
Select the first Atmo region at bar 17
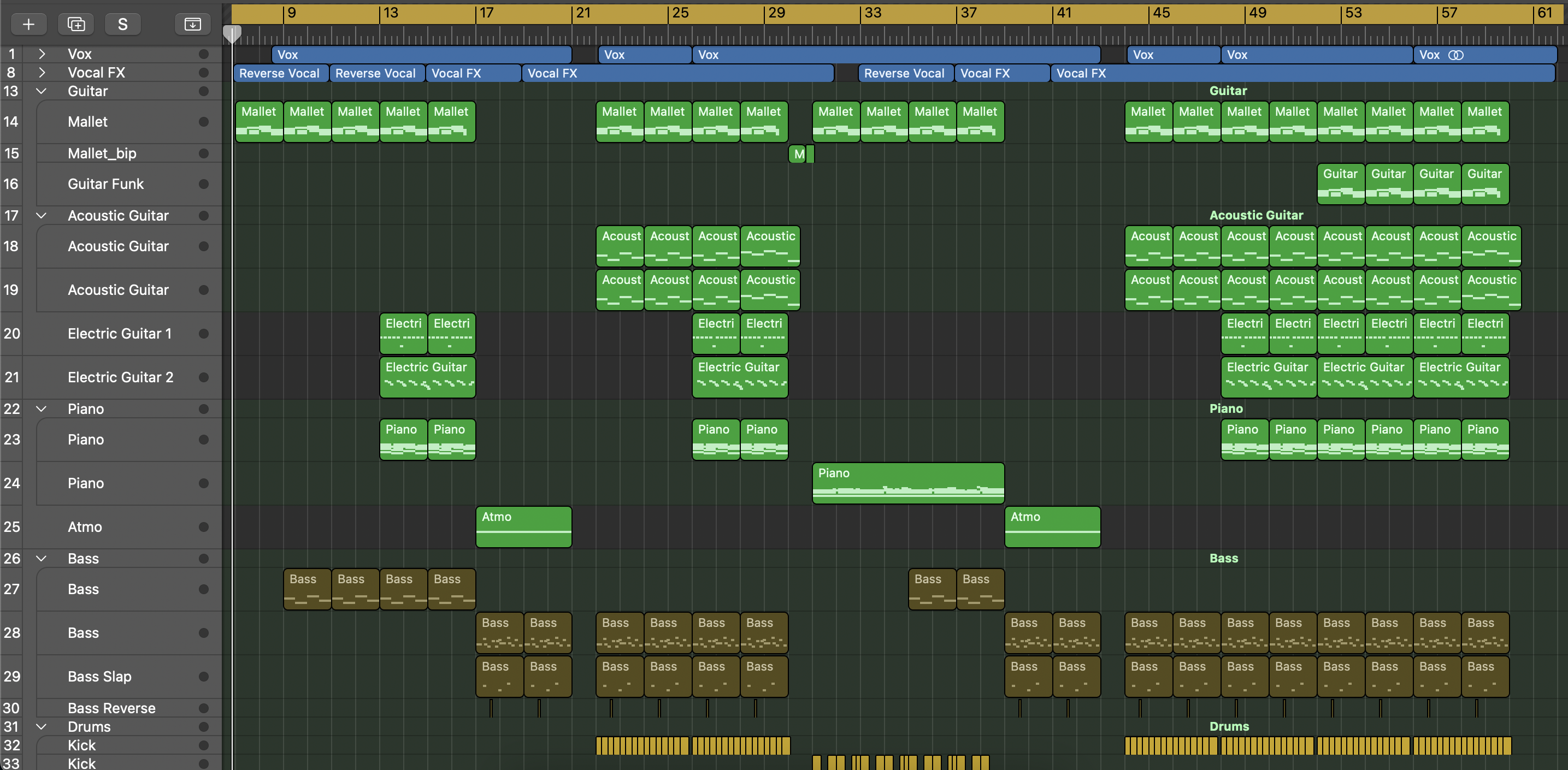point(523,527)
